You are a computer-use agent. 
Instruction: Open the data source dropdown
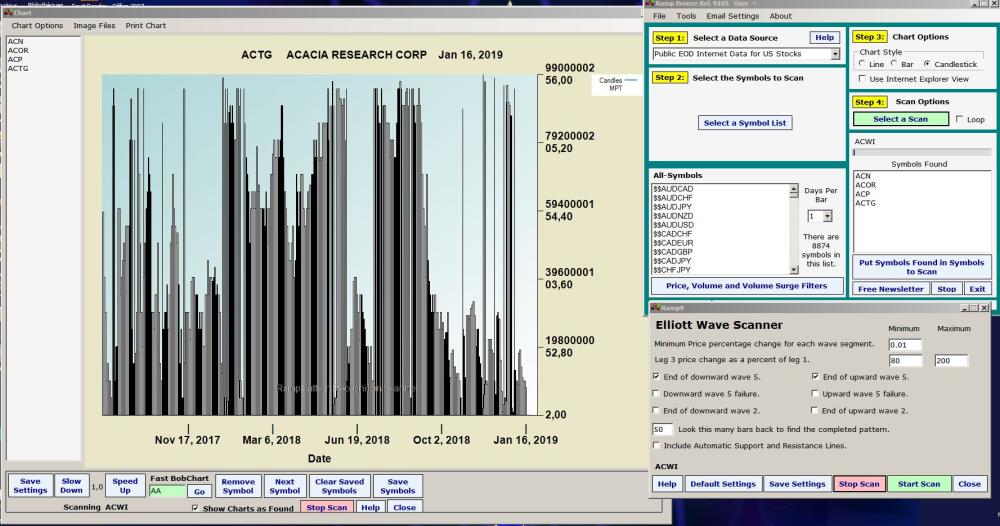[x=835, y=54]
